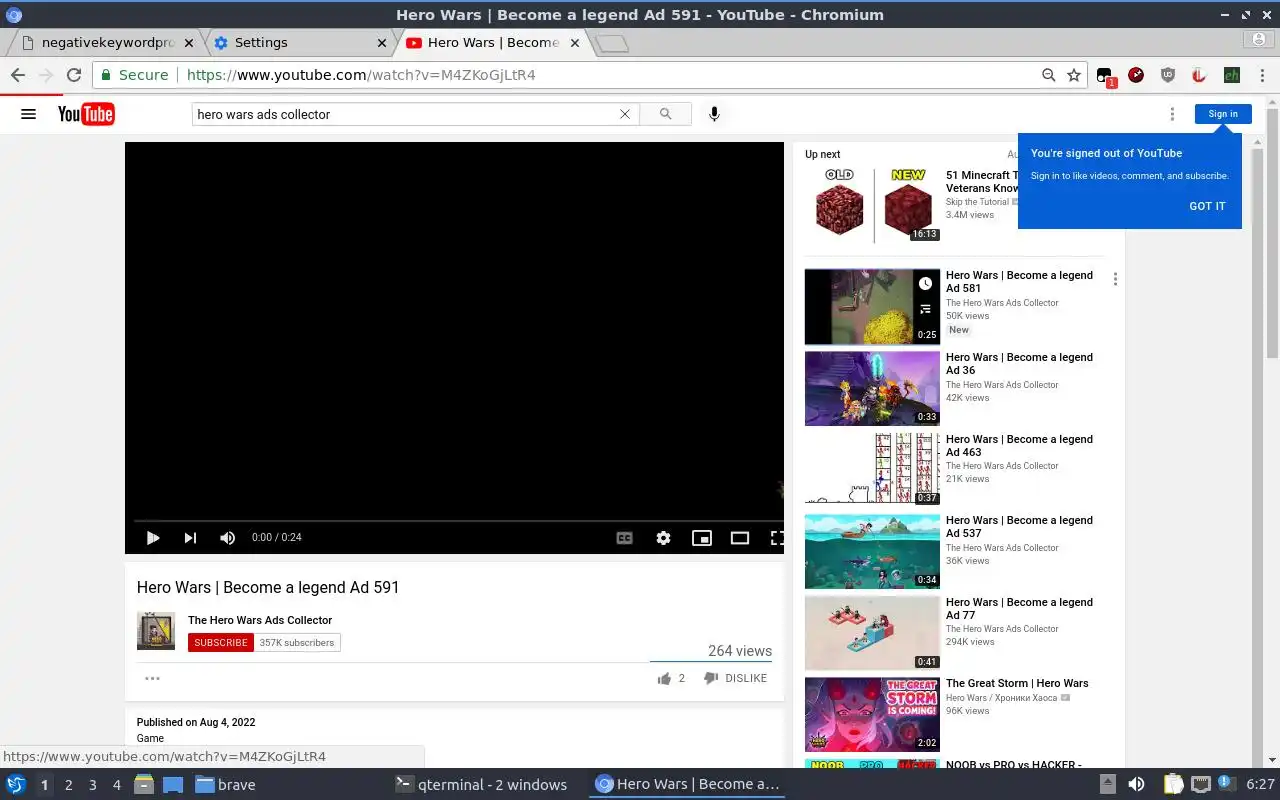Screen dimensions: 1280x800
Task: Reload the page
Action: [x=74, y=75]
